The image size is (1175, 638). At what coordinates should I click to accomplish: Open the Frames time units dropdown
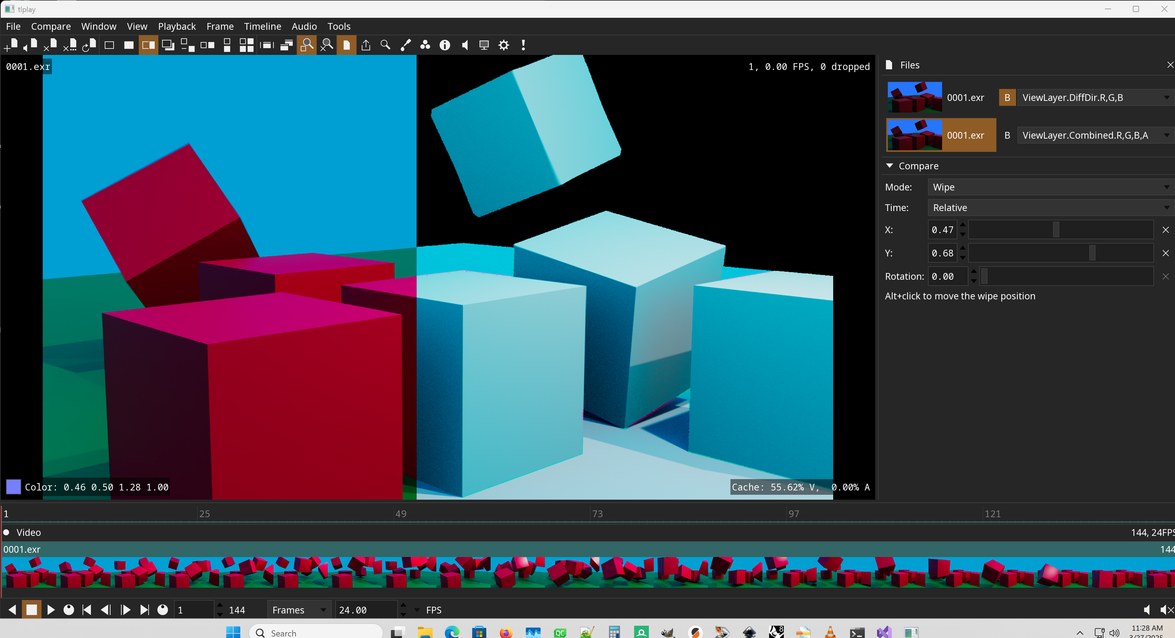pyautogui.click(x=298, y=610)
